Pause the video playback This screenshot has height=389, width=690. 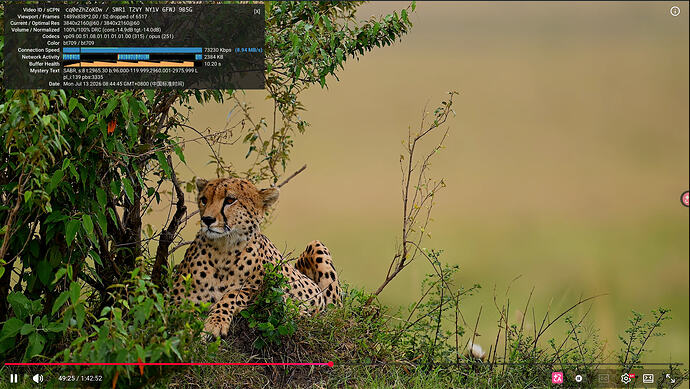pos(14,378)
